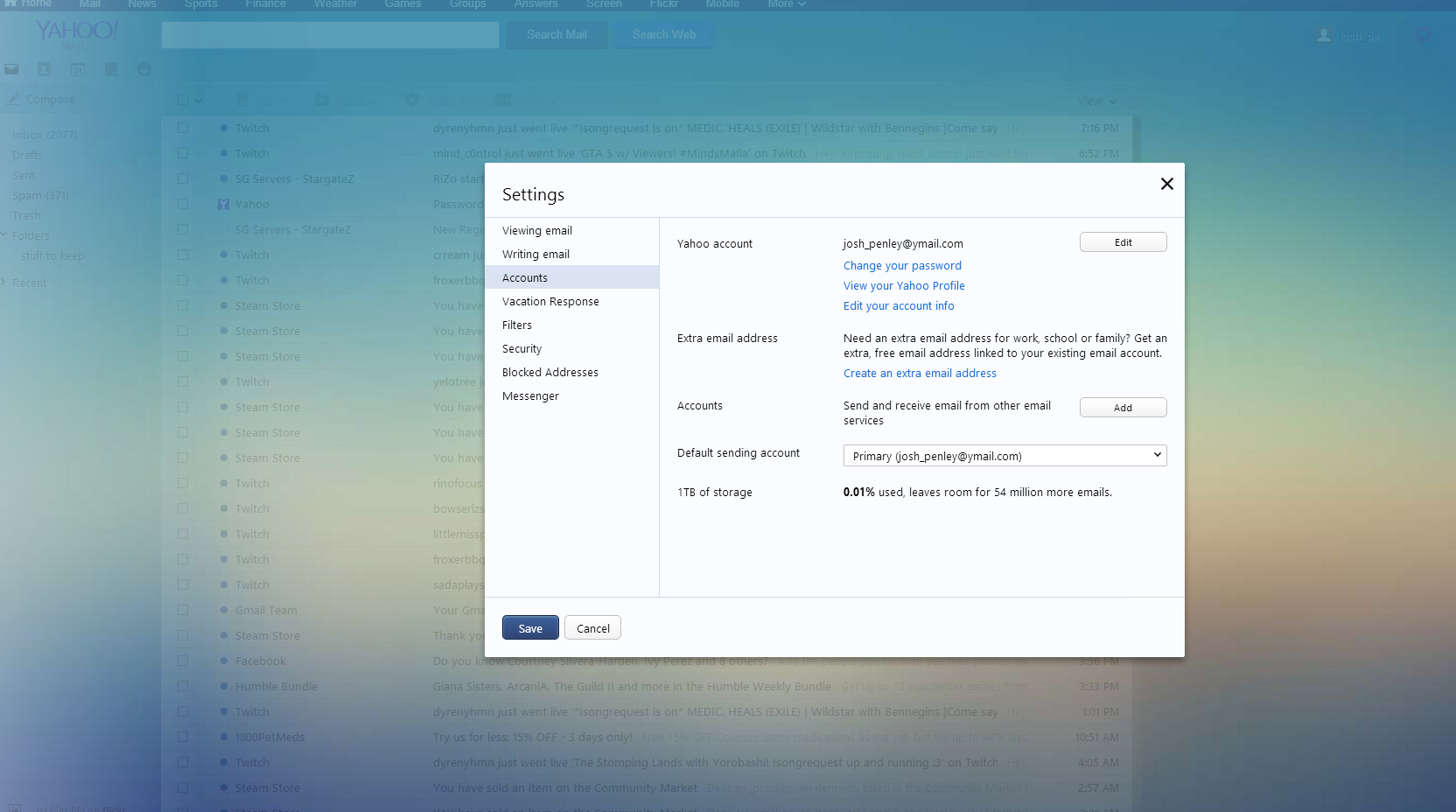
Task: Toggle unread dot on Facebook email
Action: 224,661
